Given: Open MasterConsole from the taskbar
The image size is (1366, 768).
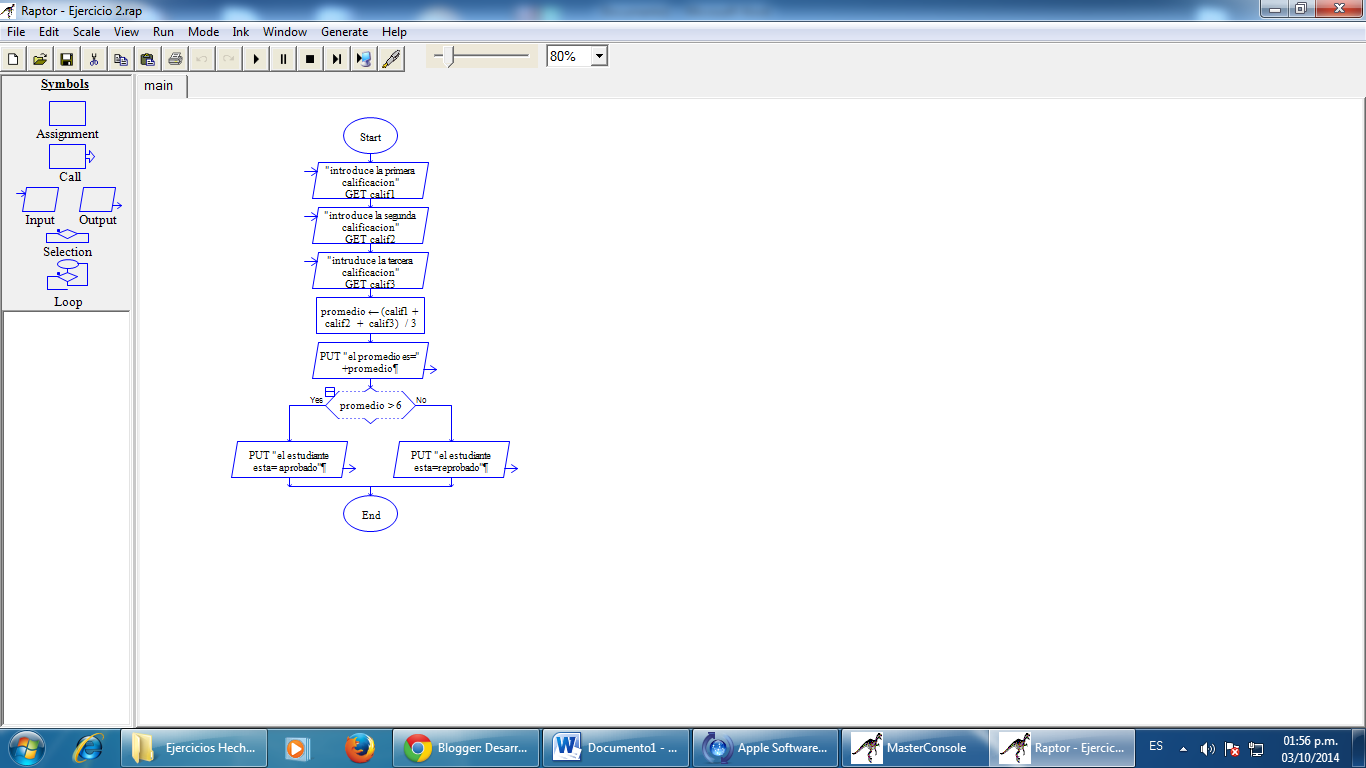Looking at the screenshot, I should click(x=914, y=747).
